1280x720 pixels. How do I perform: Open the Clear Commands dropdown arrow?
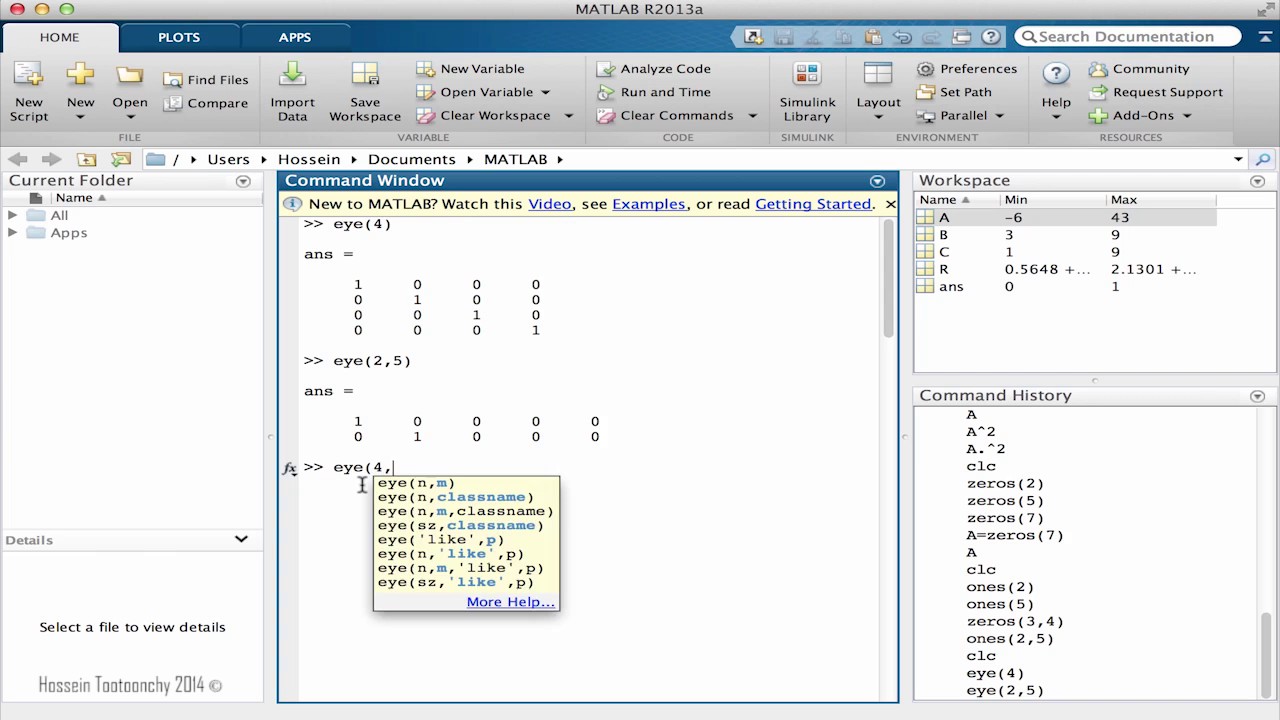(x=753, y=115)
